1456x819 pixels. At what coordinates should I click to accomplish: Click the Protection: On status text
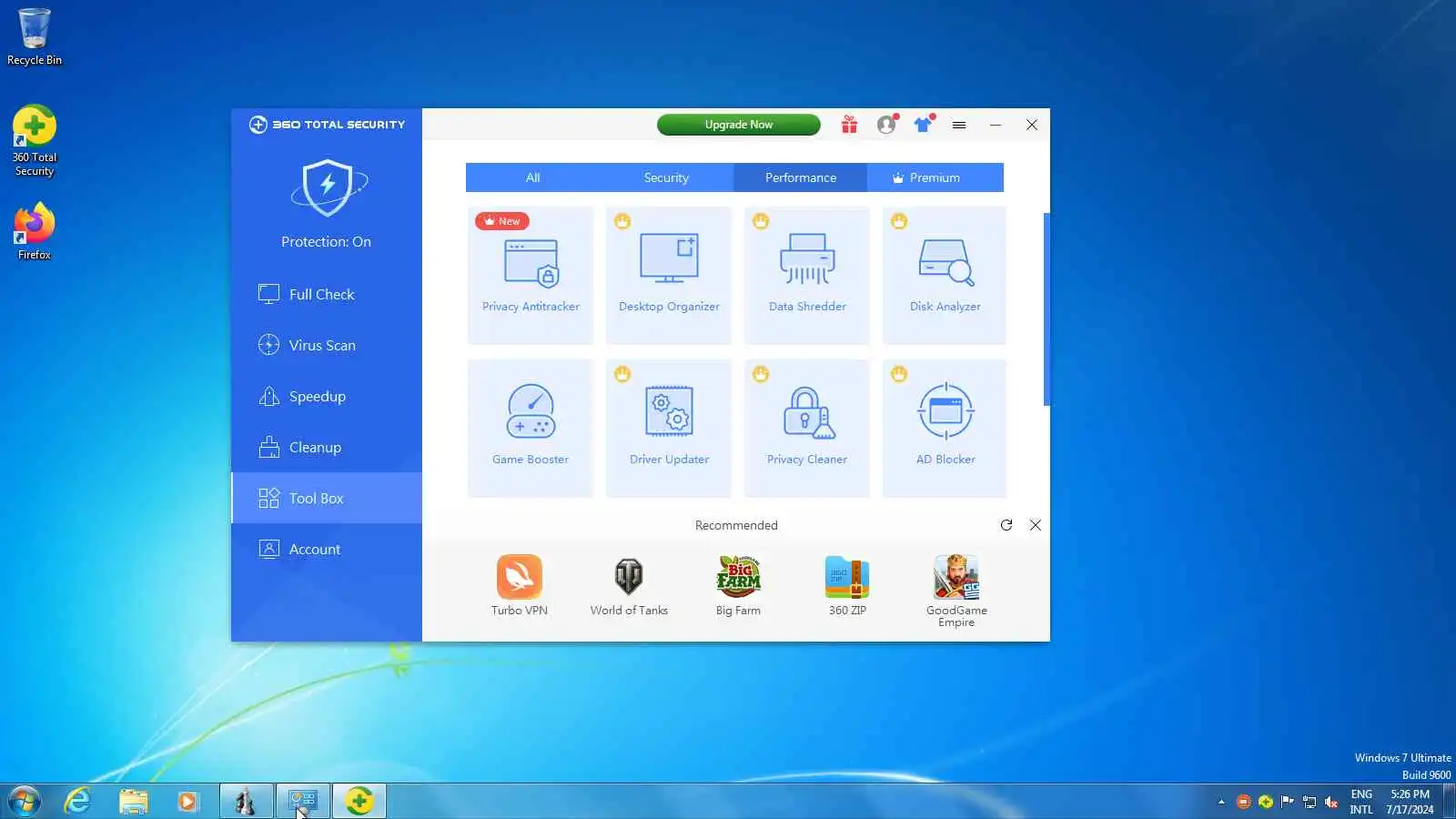tap(326, 242)
